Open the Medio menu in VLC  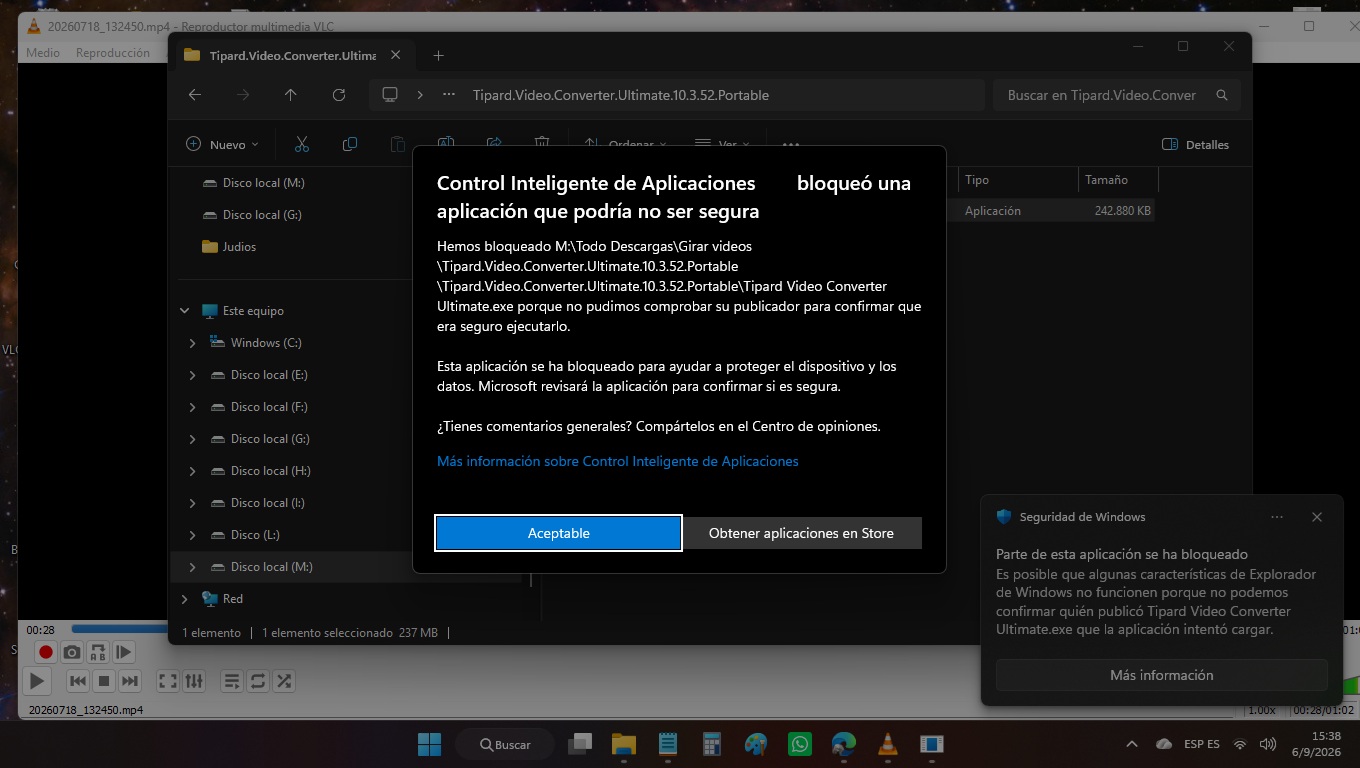43,53
